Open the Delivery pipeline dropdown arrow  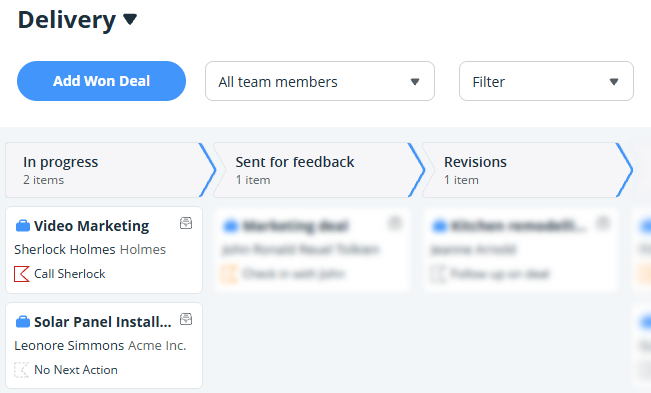click(130, 19)
